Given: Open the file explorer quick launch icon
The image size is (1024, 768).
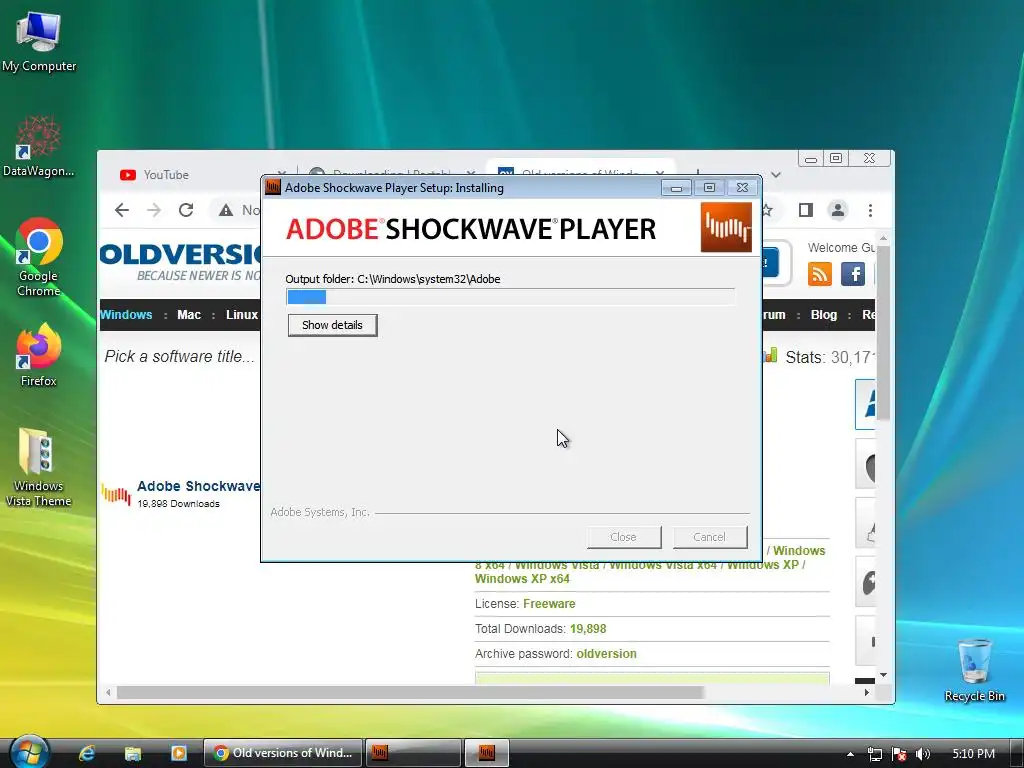Looking at the screenshot, I should coord(133,753).
